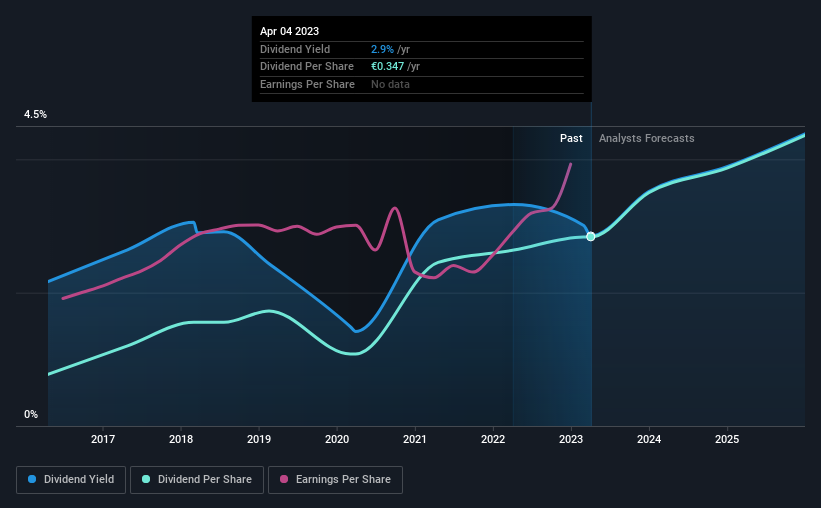This screenshot has width=821, height=508.
Task: Click the Analysts Forecasts label
Action: point(647,138)
